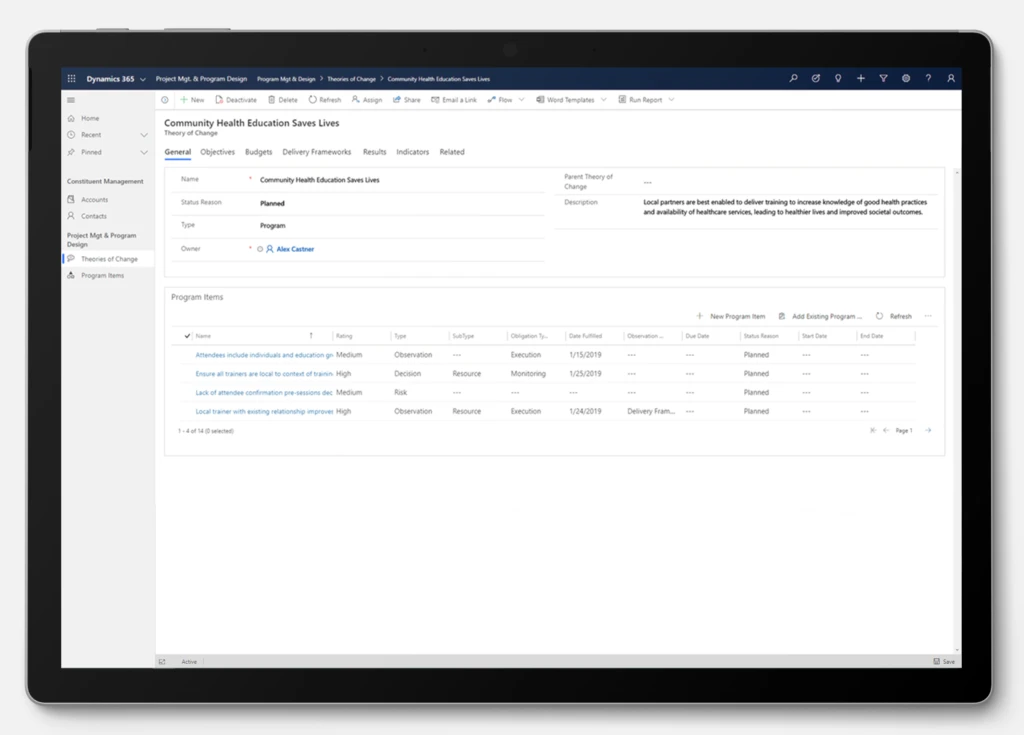Open Dynamics 365 settings gear icon

tap(906, 78)
